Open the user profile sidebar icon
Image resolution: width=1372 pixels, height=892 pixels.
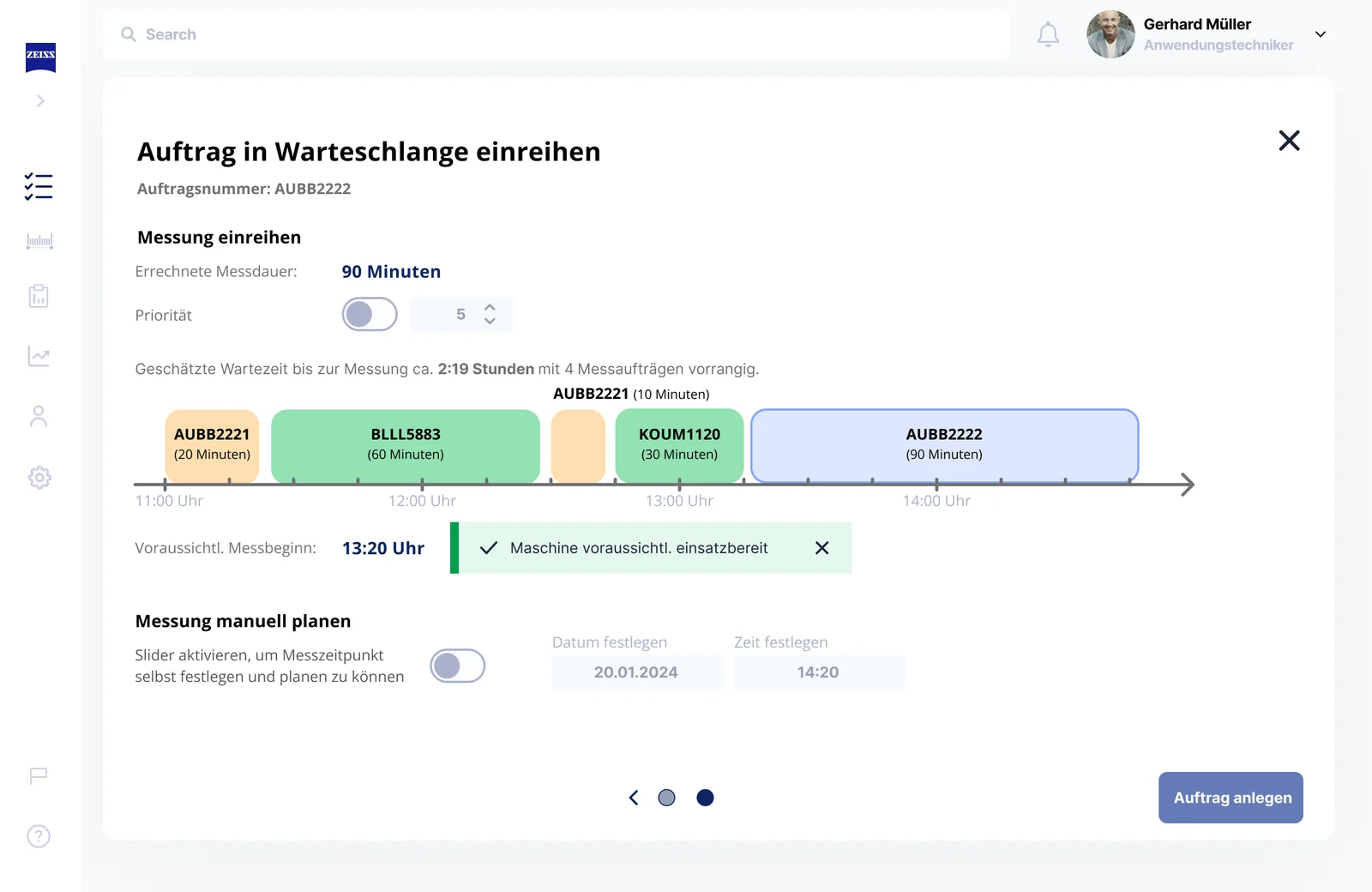pyautogui.click(x=39, y=416)
